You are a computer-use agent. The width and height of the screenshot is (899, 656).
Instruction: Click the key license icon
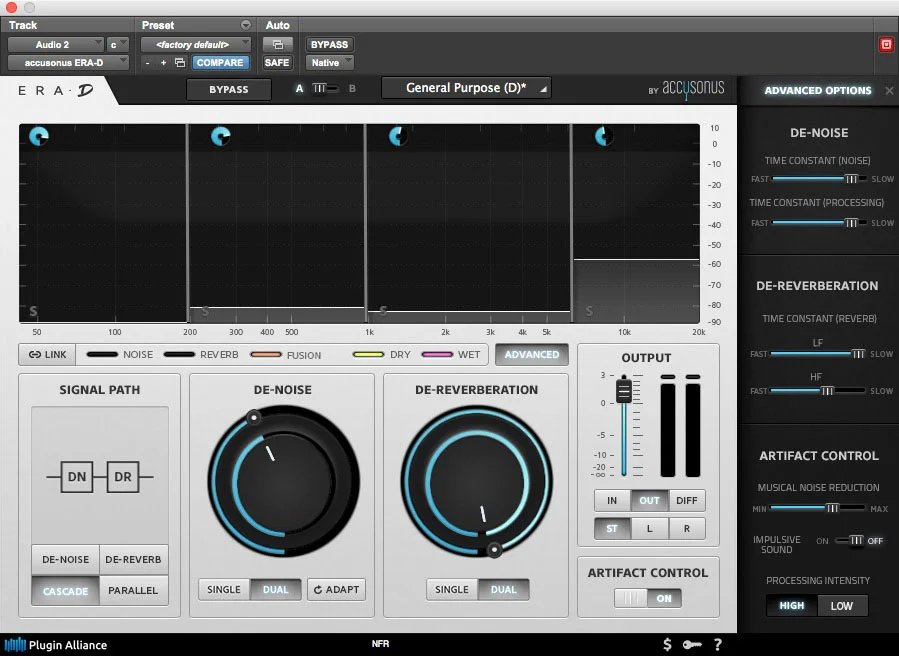coord(692,645)
